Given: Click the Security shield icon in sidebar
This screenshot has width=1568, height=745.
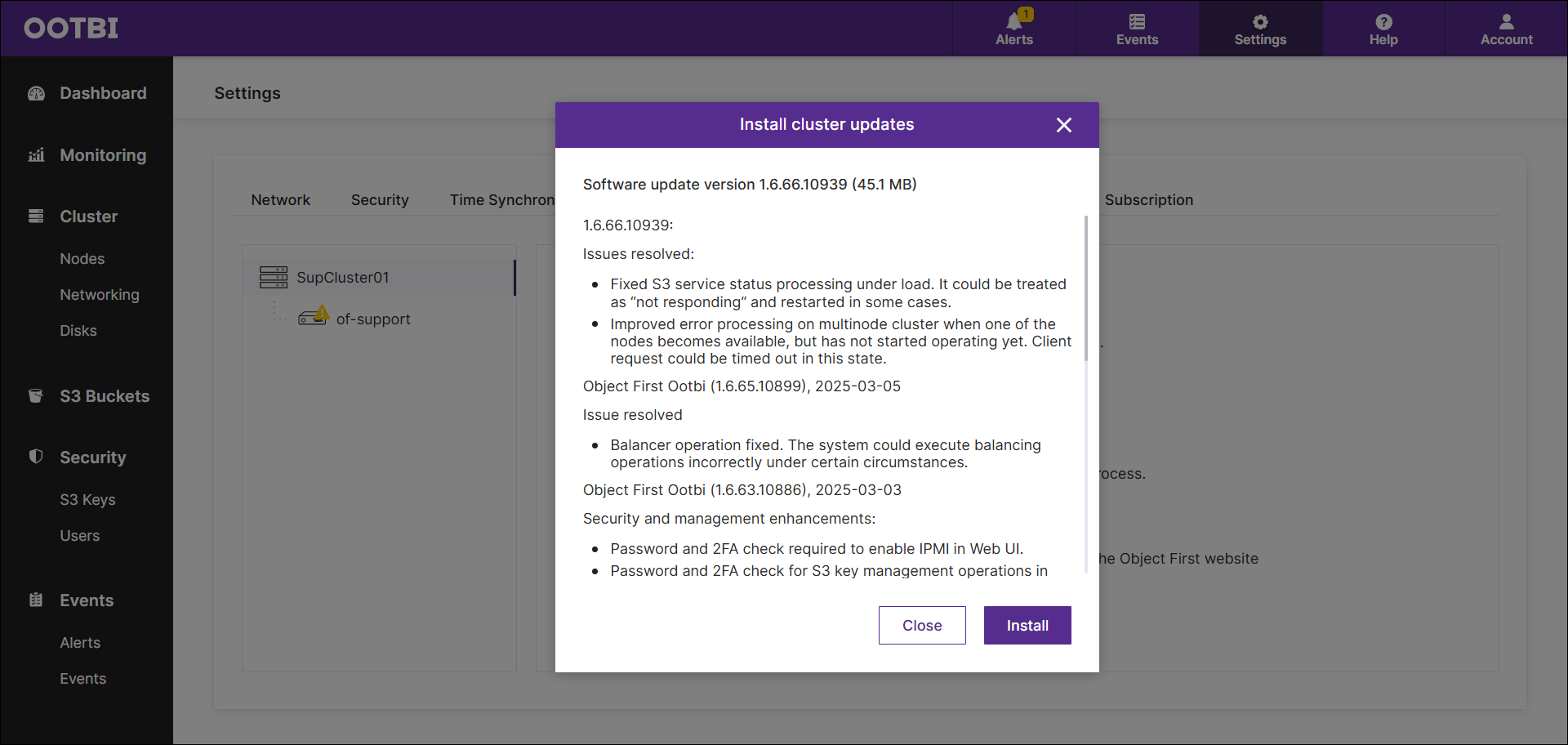Looking at the screenshot, I should 36,457.
